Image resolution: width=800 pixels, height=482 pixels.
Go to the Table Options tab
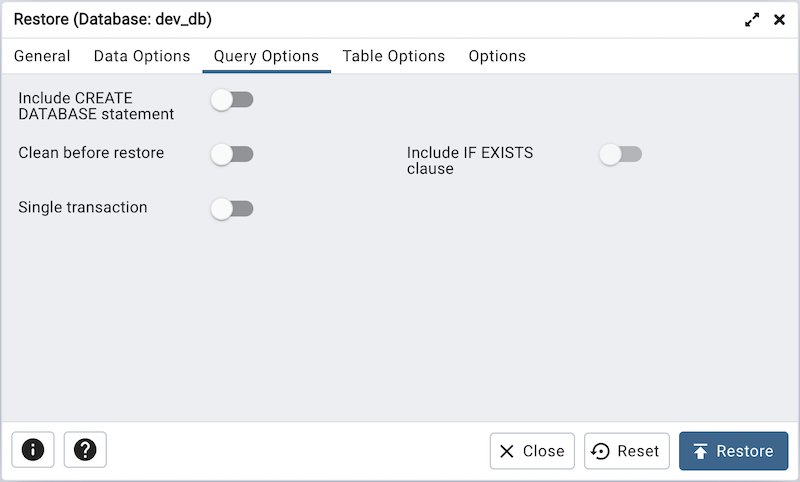(x=394, y=56)
